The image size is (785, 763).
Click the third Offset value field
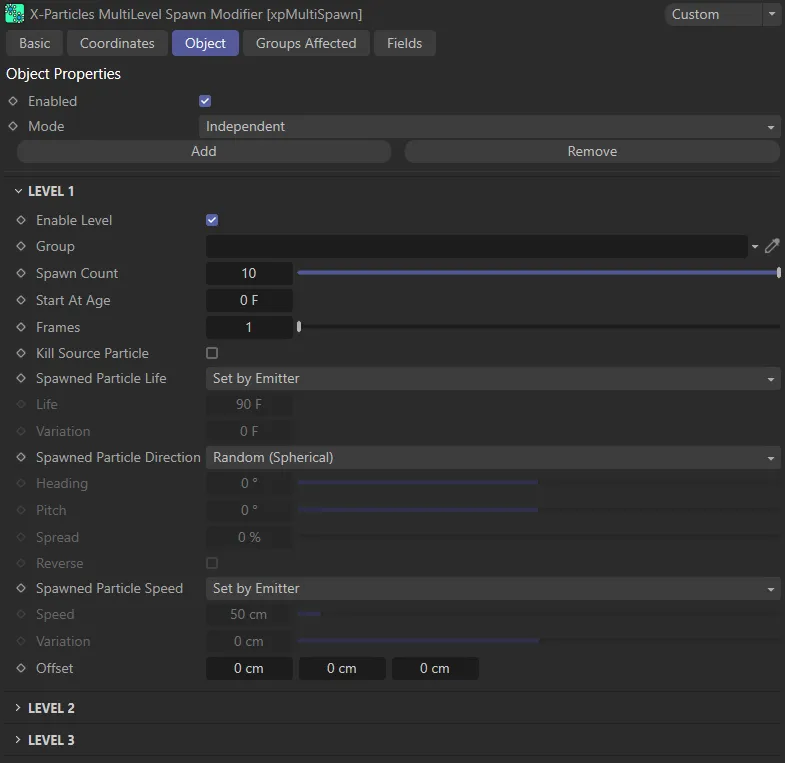[x=435, y=668]
